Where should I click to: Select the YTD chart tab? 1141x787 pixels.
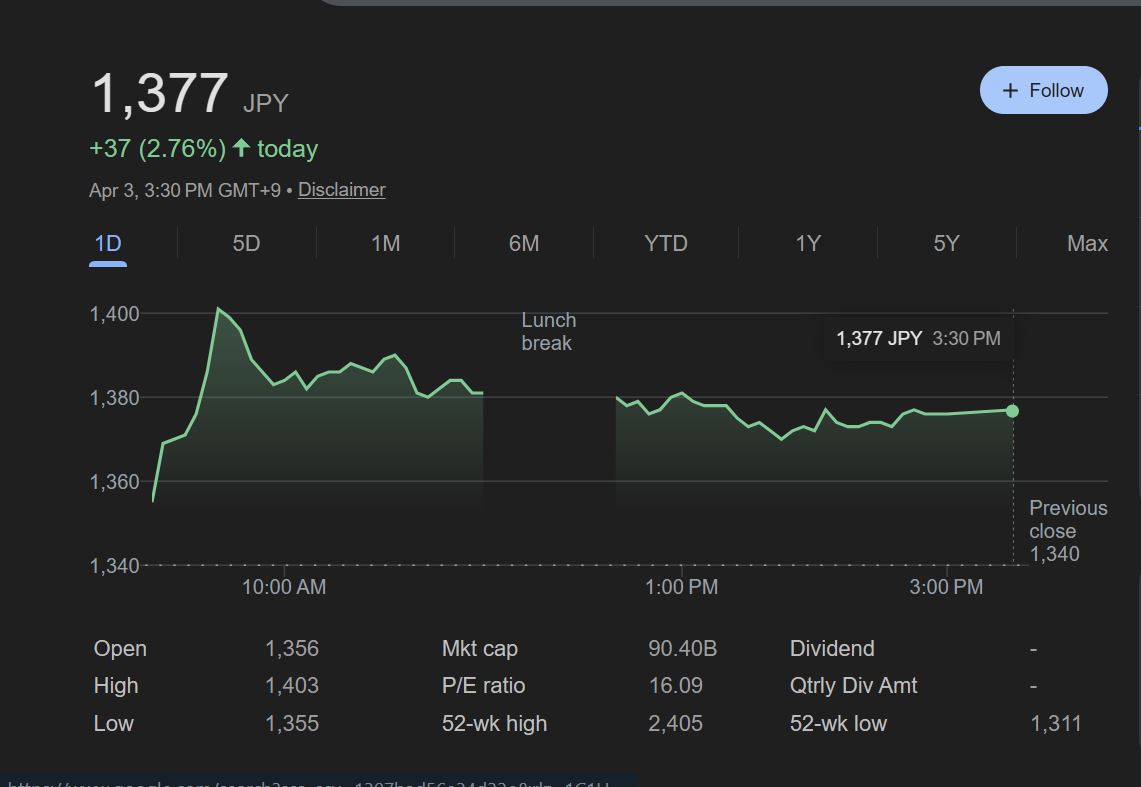point(665,244)
